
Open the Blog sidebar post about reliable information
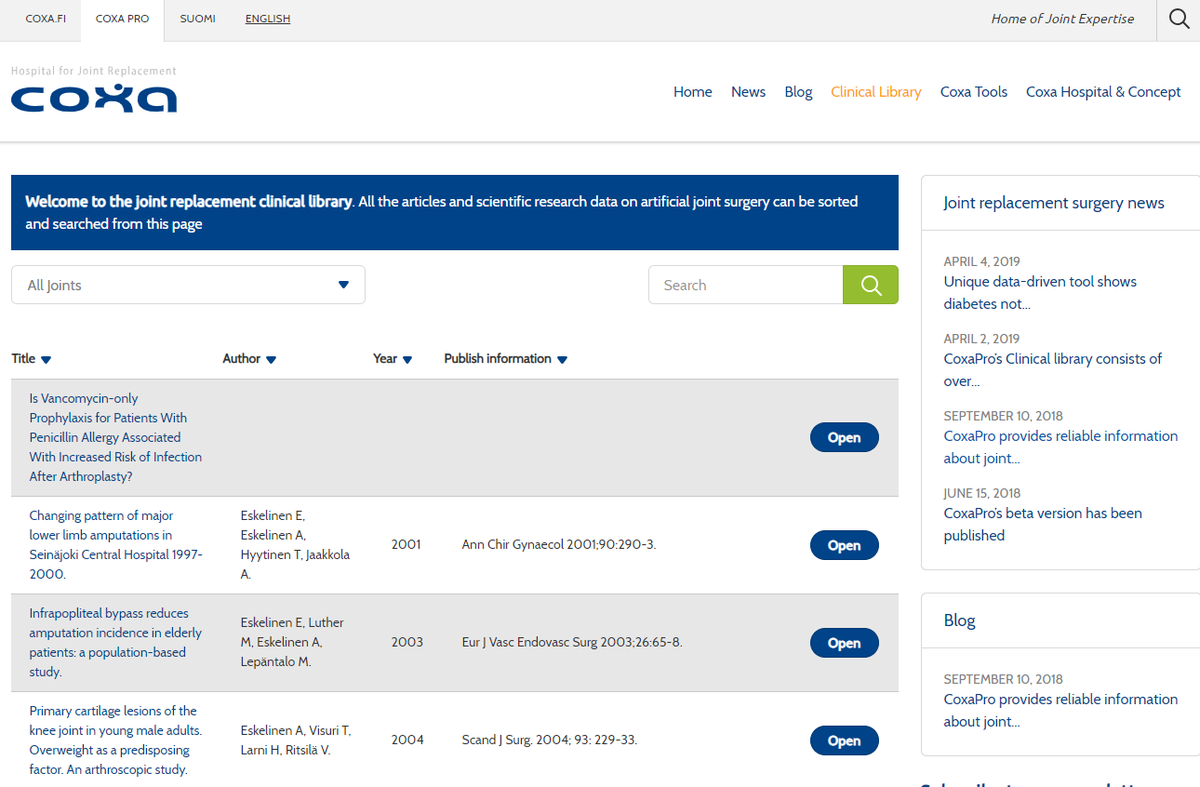pos(1061,710)
